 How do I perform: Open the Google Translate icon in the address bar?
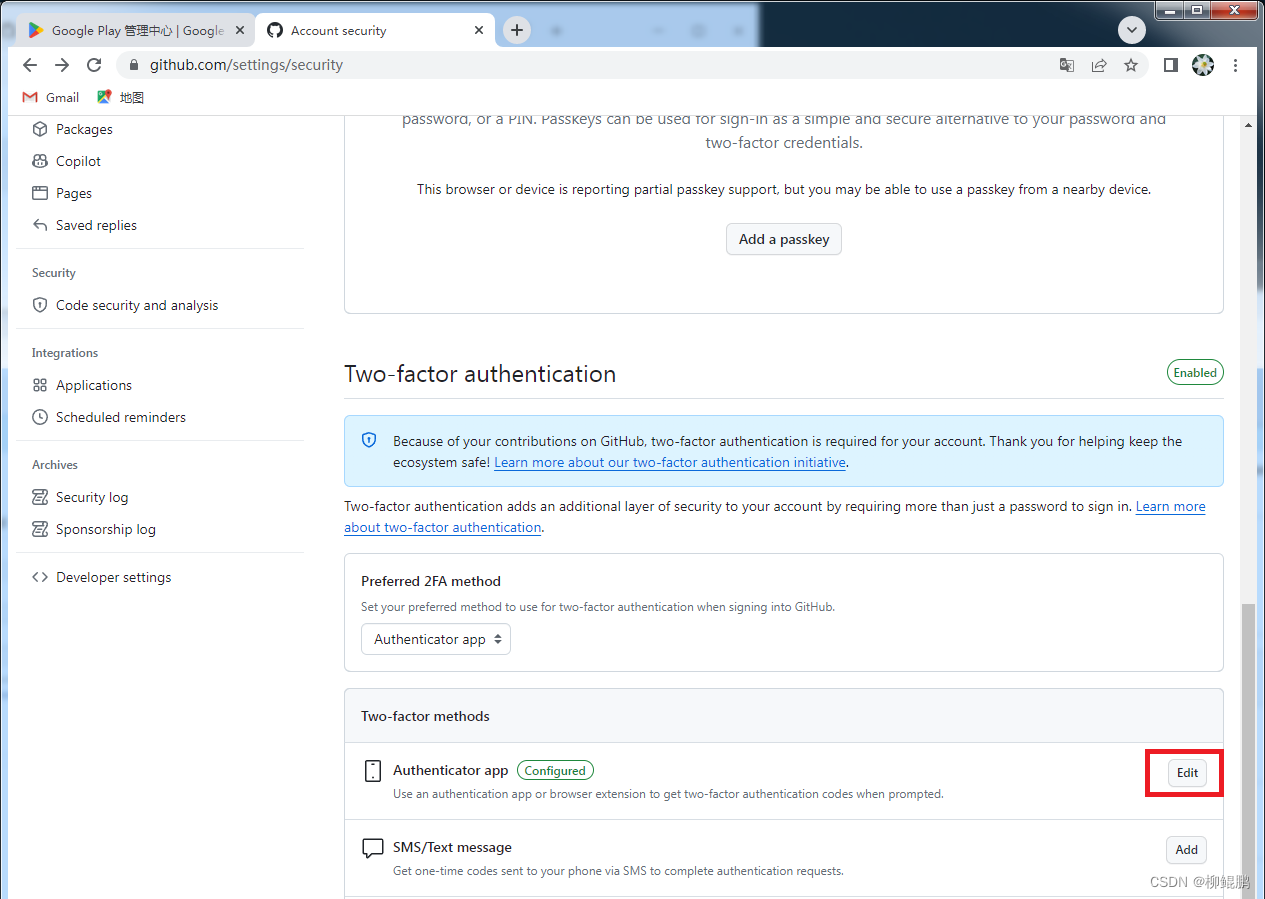click(1066, 64)
